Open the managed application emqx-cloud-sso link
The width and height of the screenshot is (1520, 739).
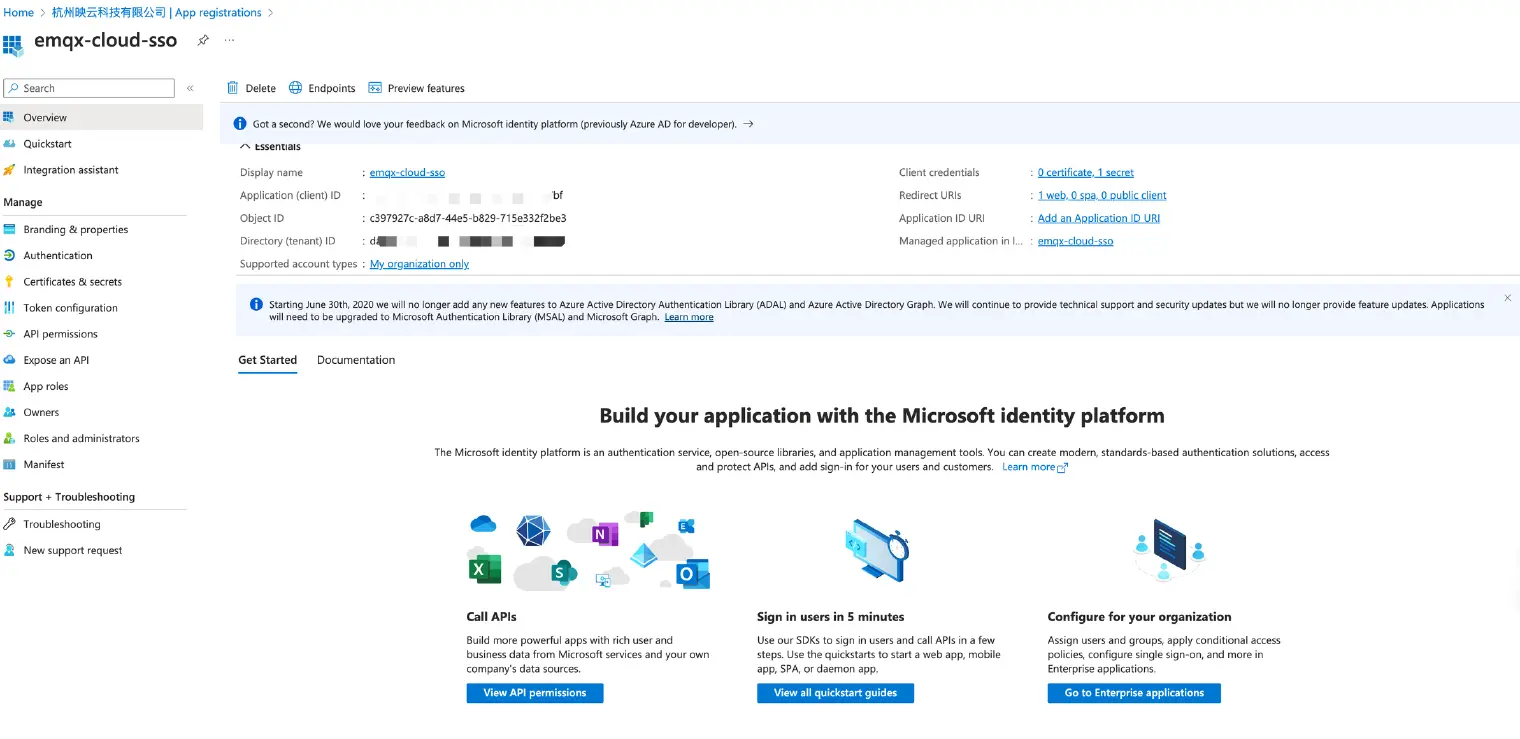click(x=1075, y=241)
